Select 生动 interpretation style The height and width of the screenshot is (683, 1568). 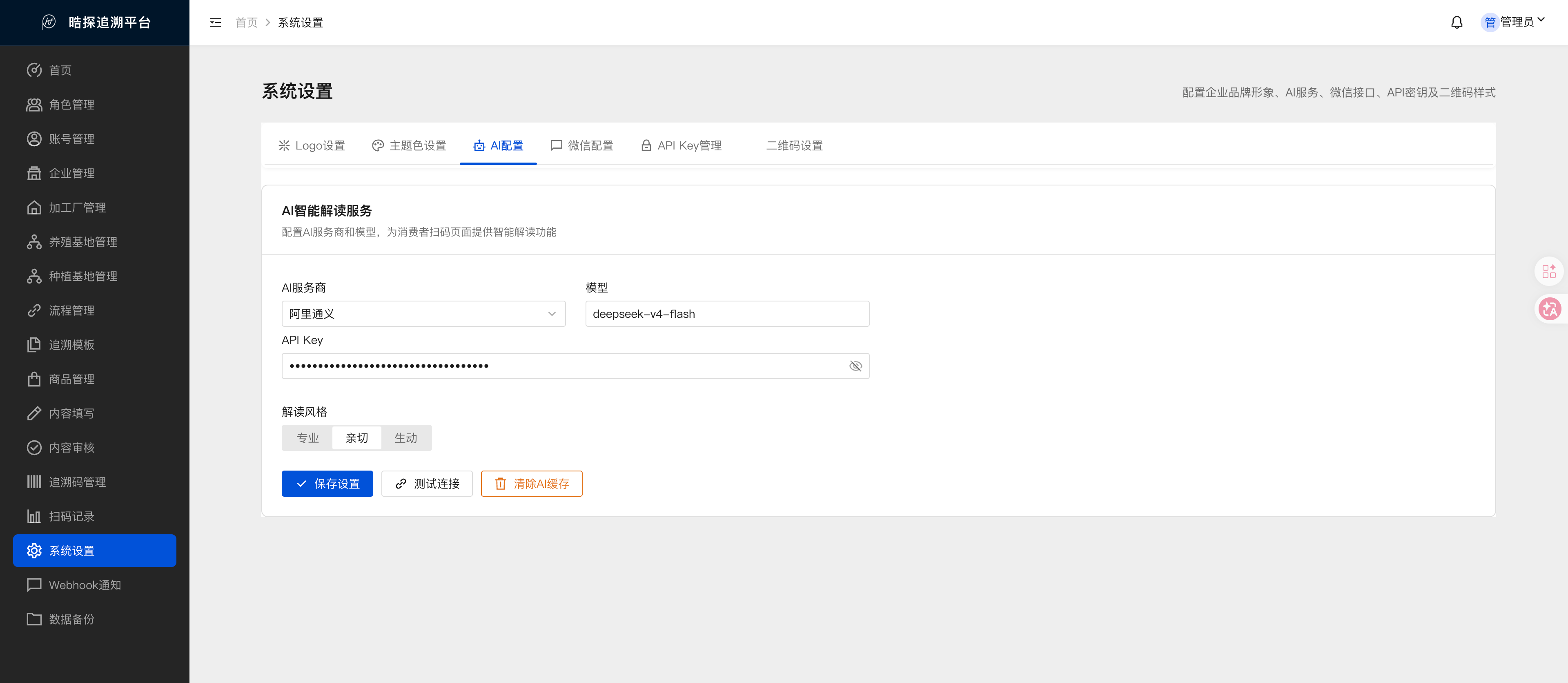click(x=406, y=437)
